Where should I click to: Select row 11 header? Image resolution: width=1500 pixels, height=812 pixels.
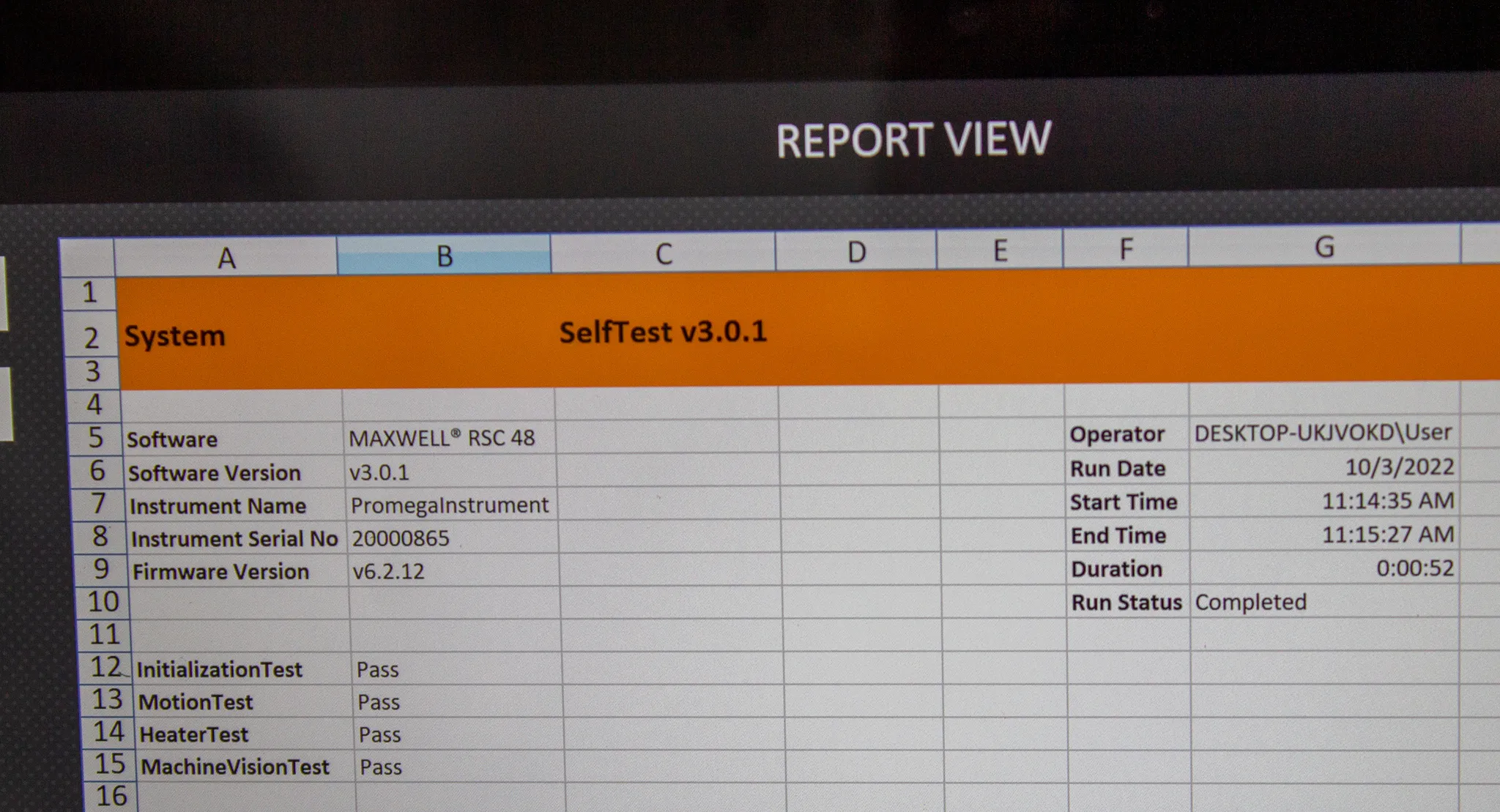click(x=105, y=634)
